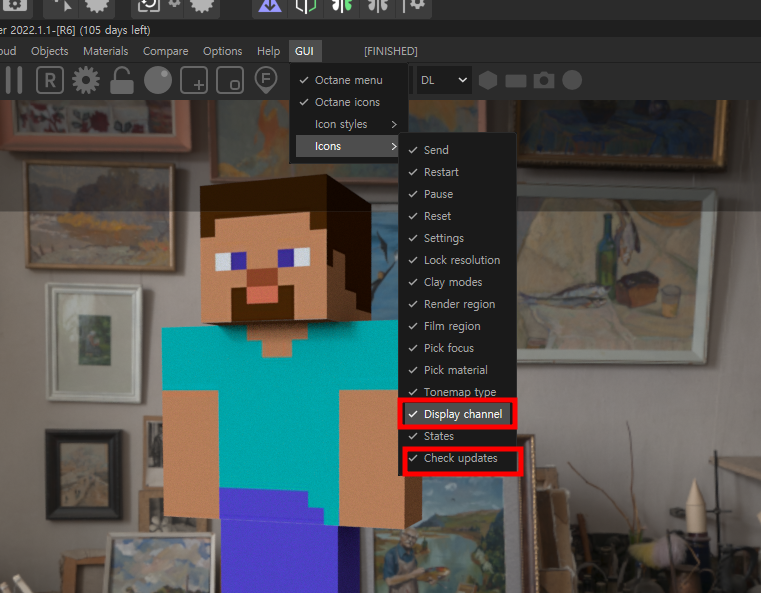Uncheck the Pause icon entry
This screenshot has width=761, height=593.
(457, 194)
